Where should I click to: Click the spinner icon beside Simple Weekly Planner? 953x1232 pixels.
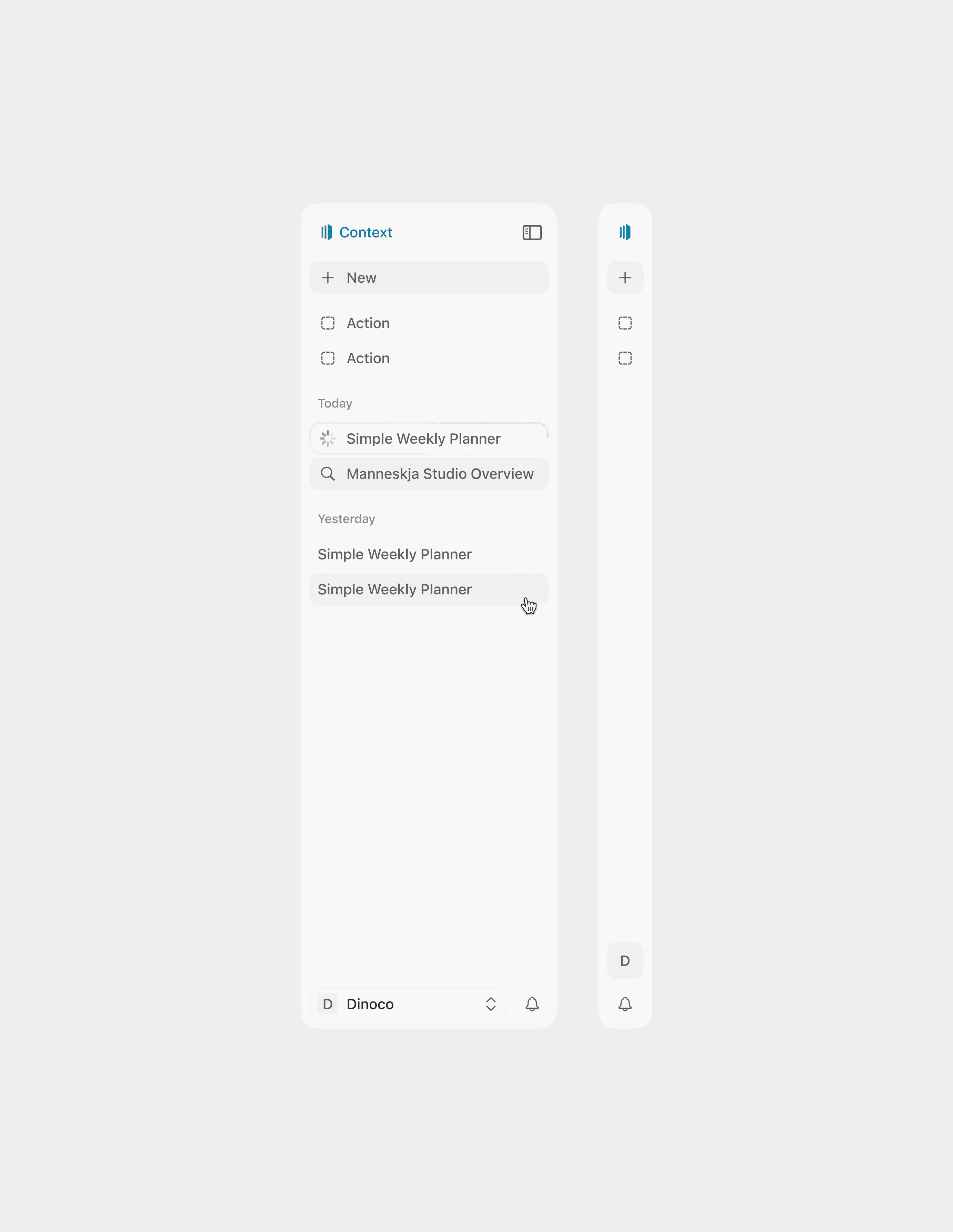[328, 439]
